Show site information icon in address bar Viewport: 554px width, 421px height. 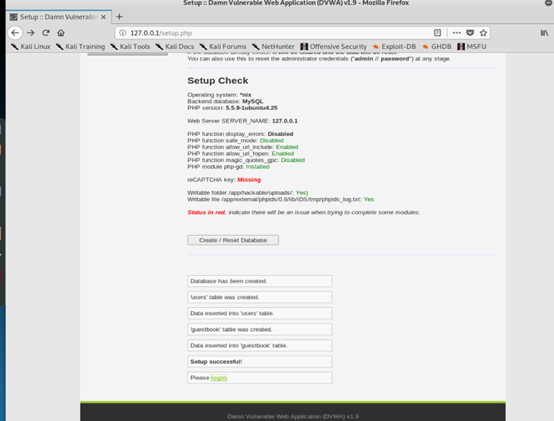(123, 33)
